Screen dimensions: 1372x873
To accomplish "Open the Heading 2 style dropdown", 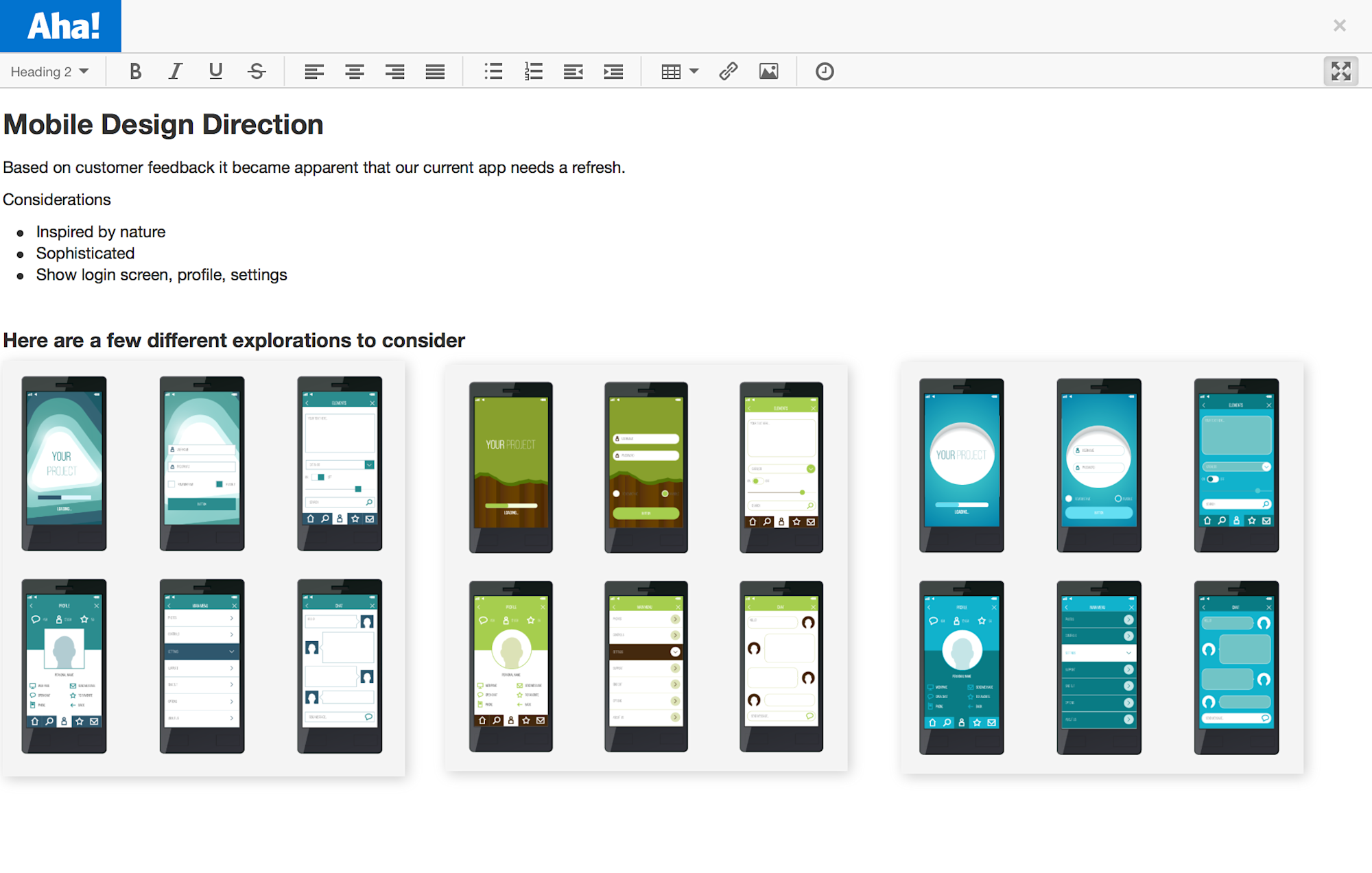I will 49,71.
